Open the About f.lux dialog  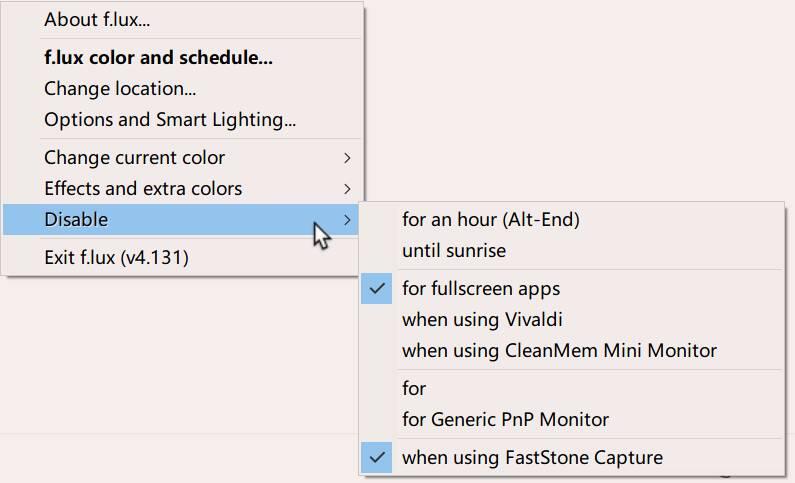[97, 19]
